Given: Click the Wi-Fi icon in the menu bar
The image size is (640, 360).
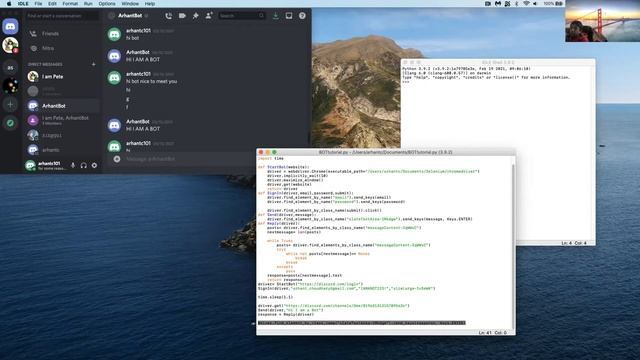Looking at the screenshot, I should click(x=526, y=4).
